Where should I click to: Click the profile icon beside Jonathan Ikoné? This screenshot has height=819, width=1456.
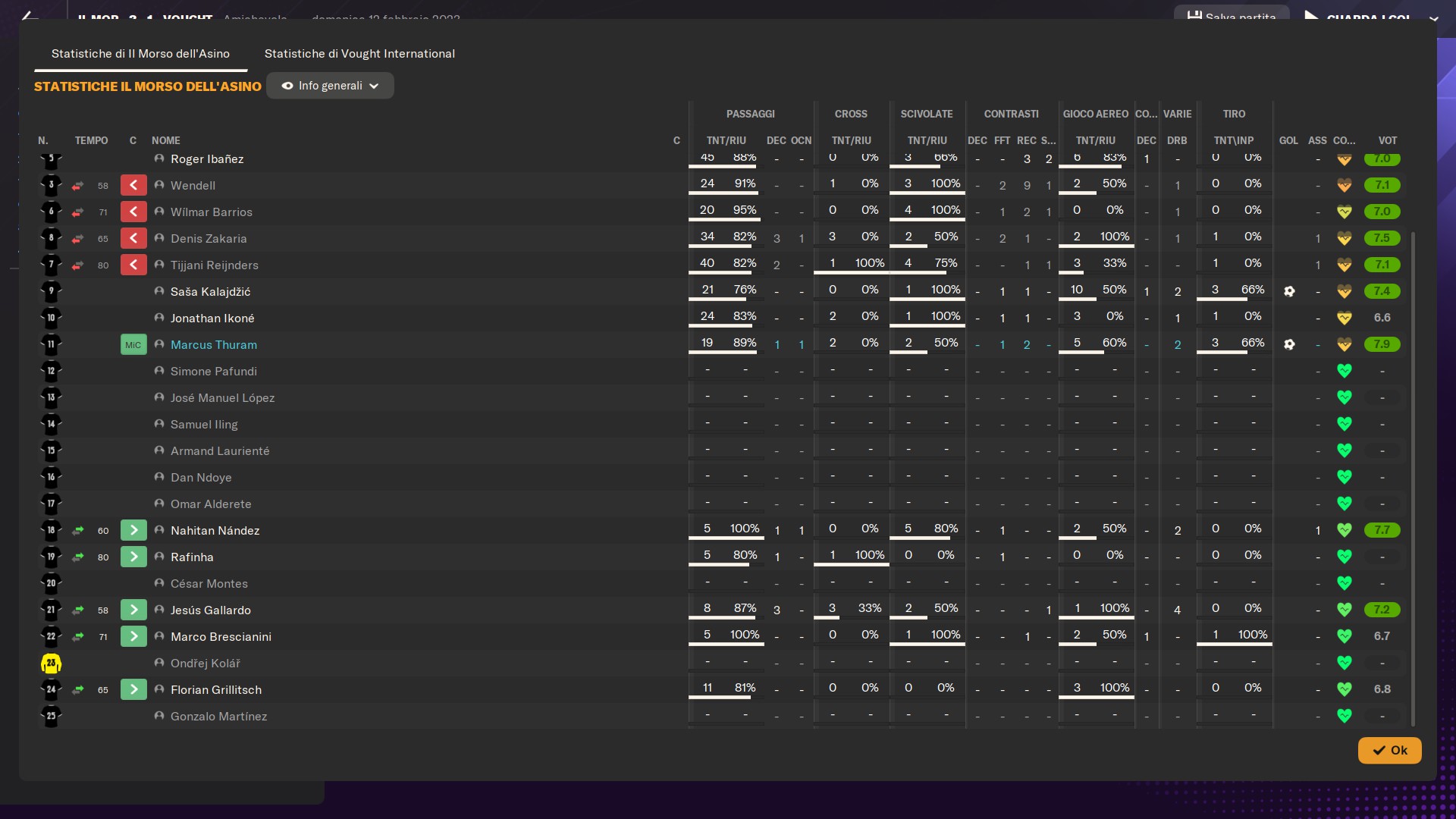(x=159, y=318)
